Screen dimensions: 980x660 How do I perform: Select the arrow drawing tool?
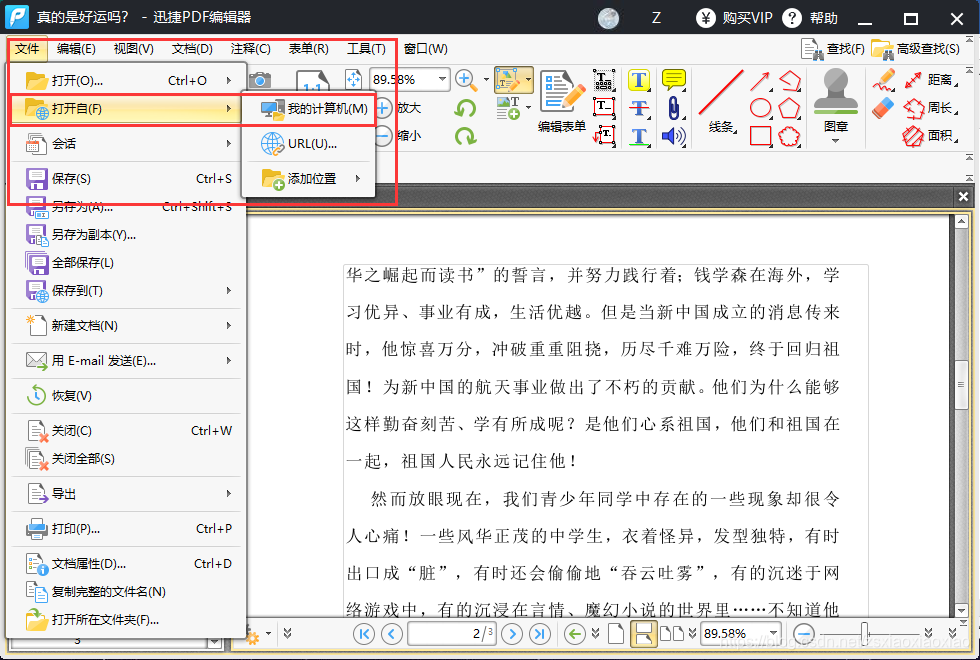[760, 81]
